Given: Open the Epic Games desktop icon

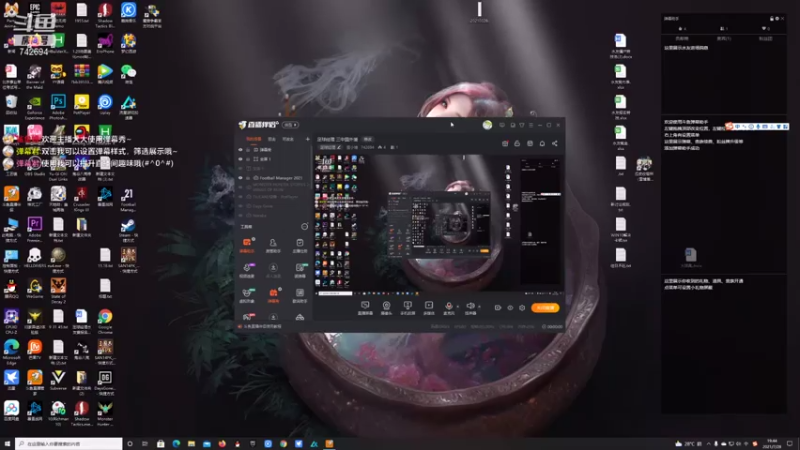Looking at the screenshot, I should click(x=35, y=9).
